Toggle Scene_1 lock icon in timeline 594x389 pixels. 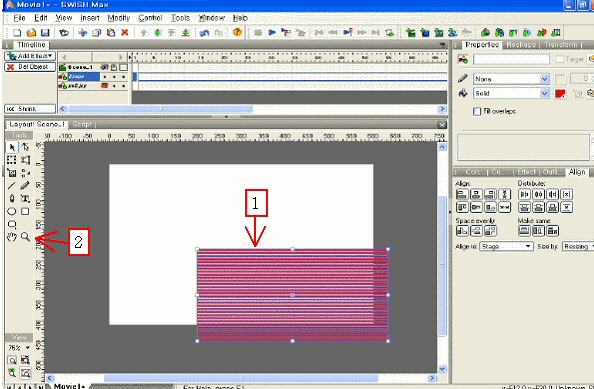pos(114,67)
